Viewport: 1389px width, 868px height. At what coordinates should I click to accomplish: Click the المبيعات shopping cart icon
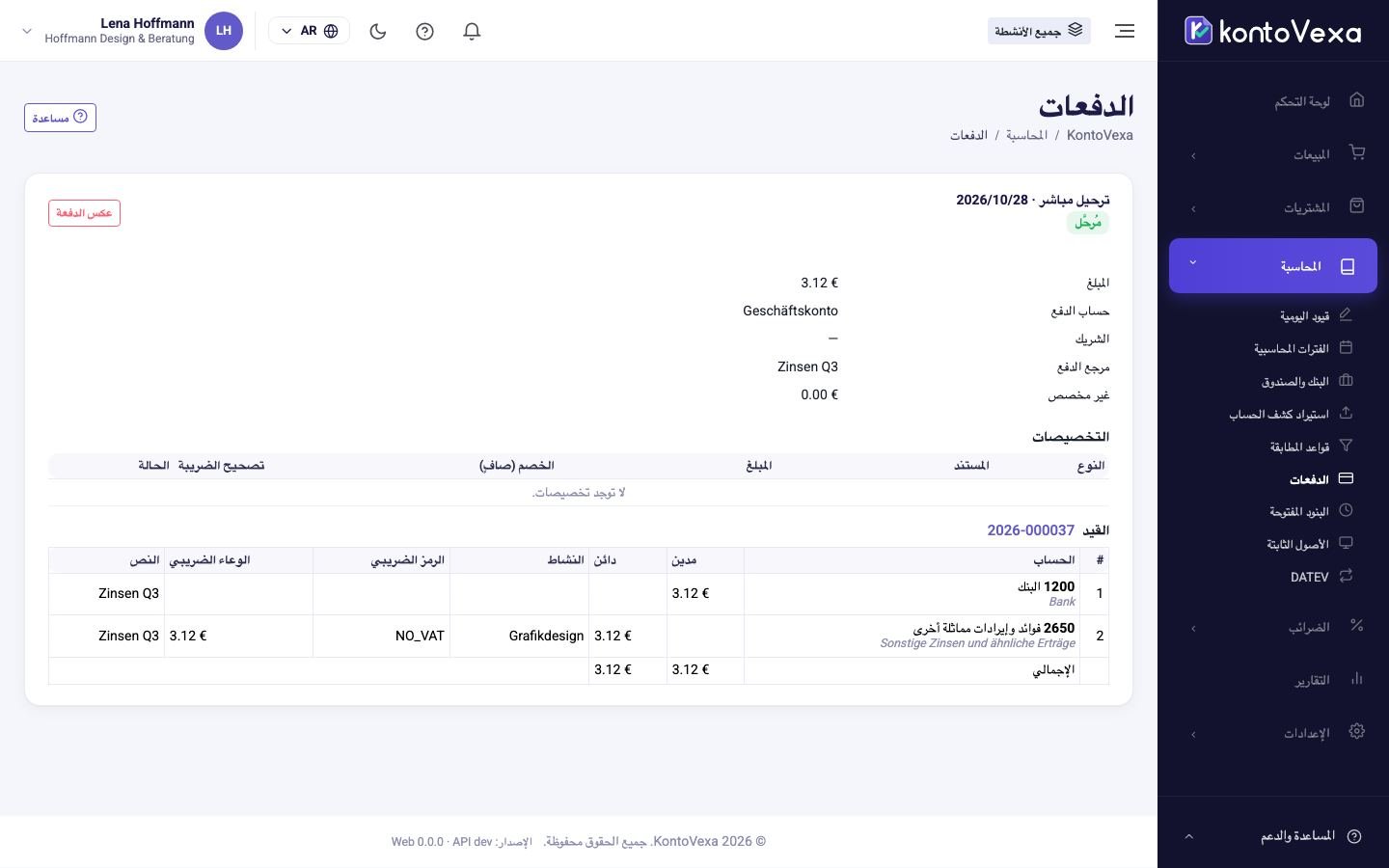coord(1357,152)
